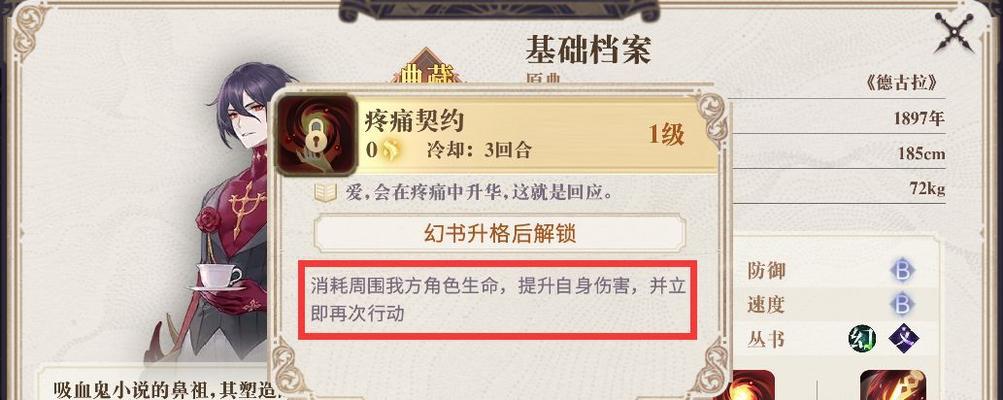Click the 1级 skill level label
The height and width of the screenshot is (400, 1003).
[667, 135]
